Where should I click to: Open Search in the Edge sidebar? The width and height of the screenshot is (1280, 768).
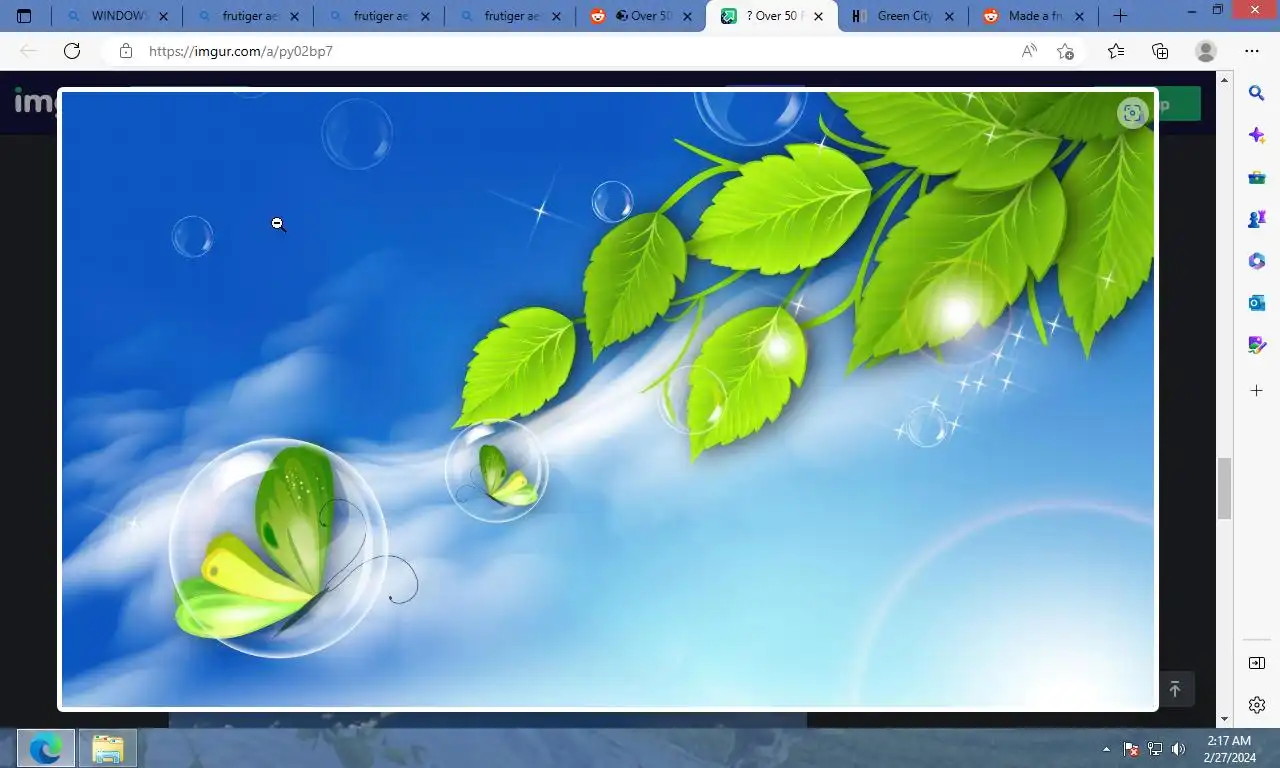[1257, 93]
